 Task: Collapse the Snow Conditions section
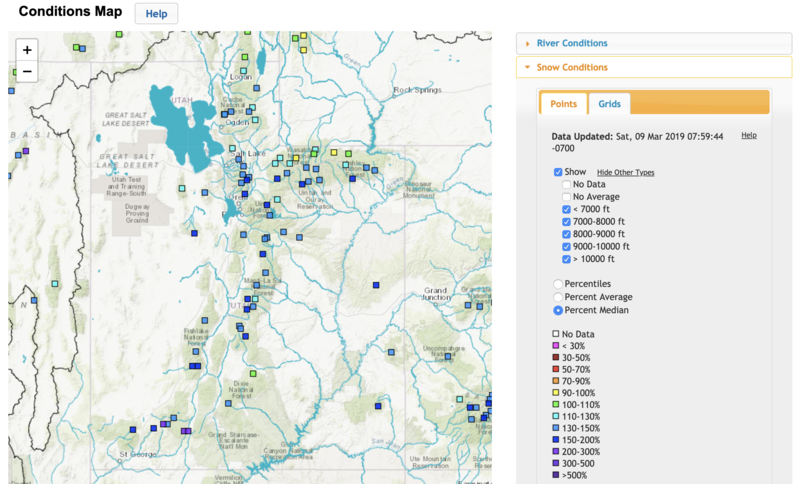[x=571, y=67]
